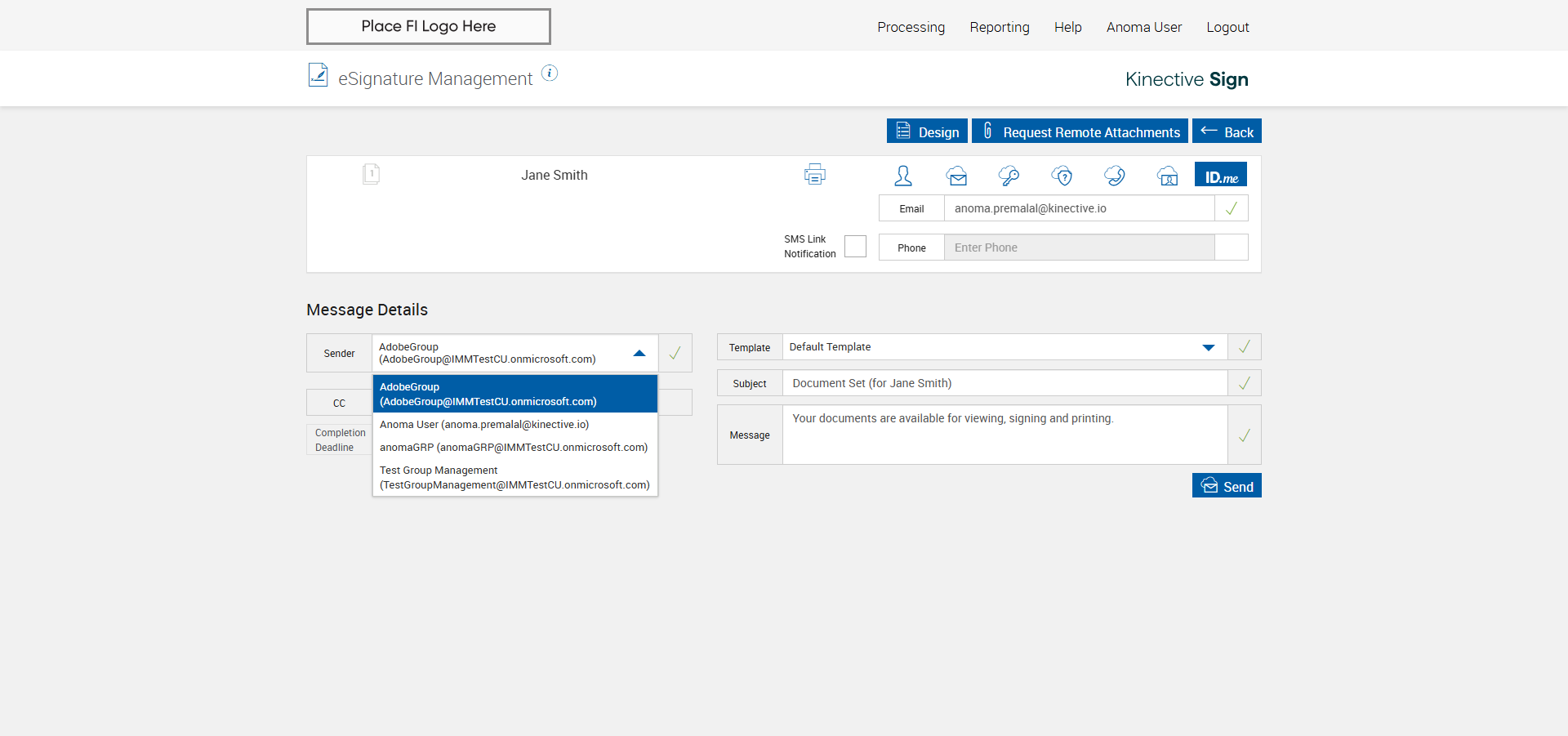Click the Design button
The image size is (1568, 736).
coord(927,132)
